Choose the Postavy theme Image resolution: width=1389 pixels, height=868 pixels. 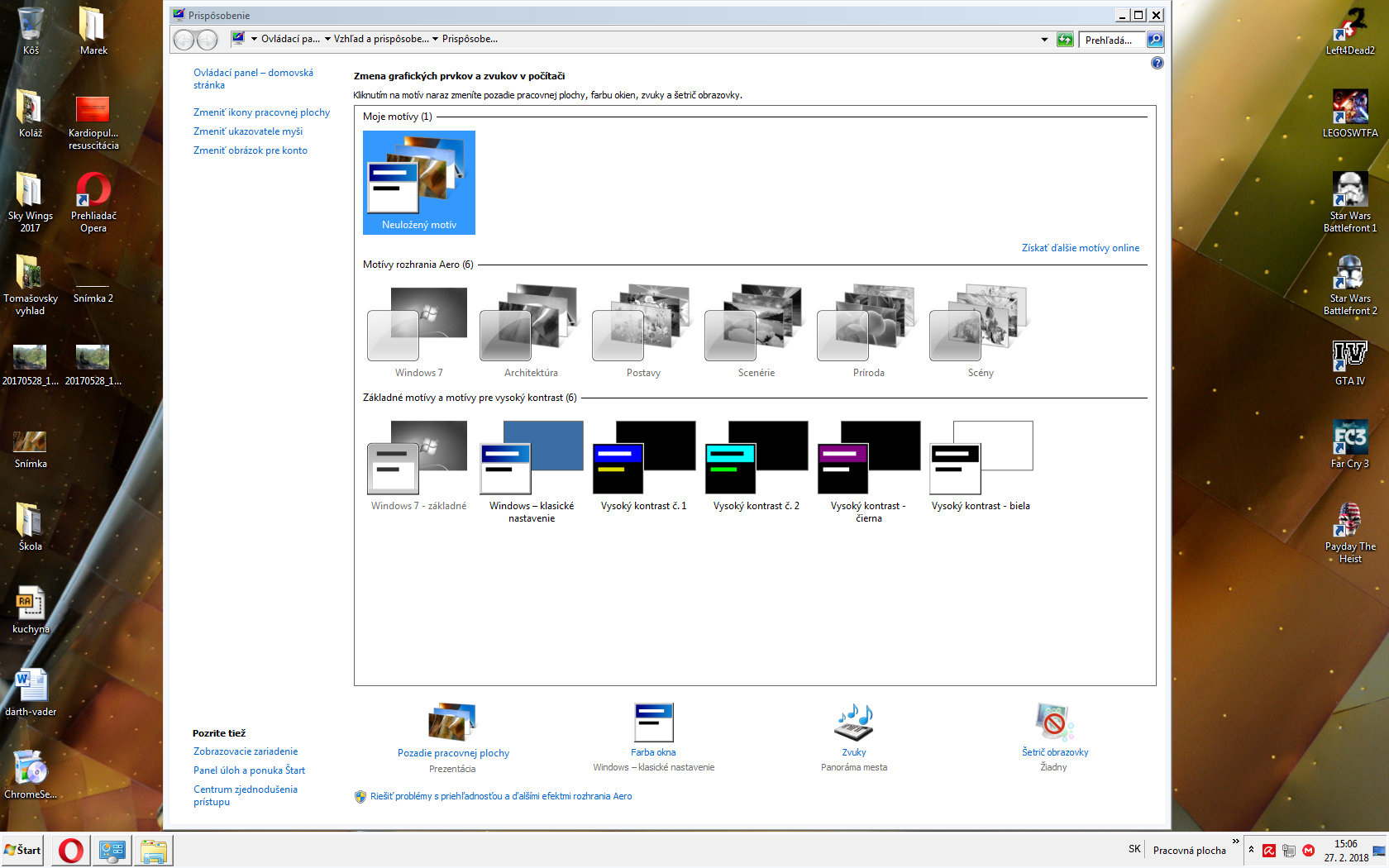pyautogui.click(x=644, y=331)
